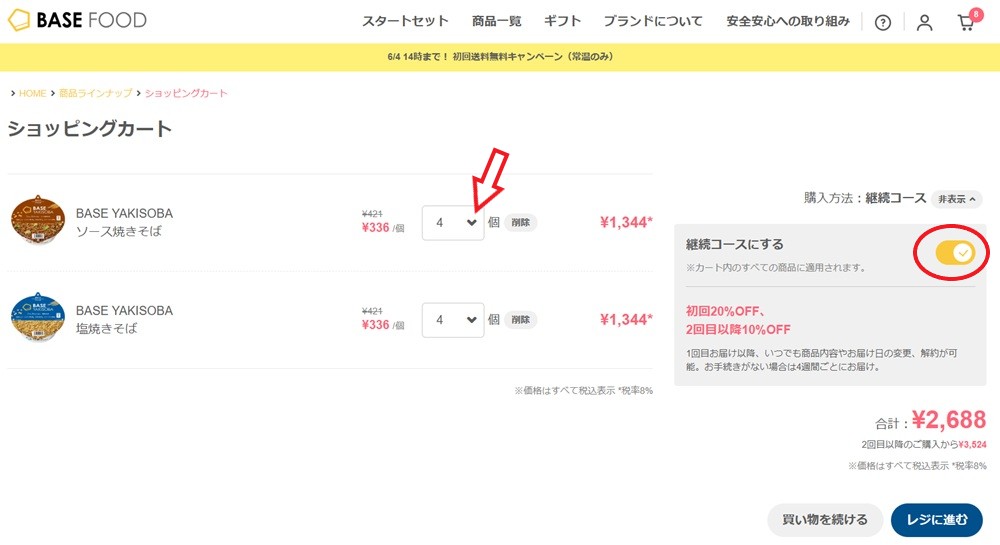Image resolution: width=1000 pixels, height=545 pixels.
Task: Open ギフト menu item
Action: pos(562,21)
